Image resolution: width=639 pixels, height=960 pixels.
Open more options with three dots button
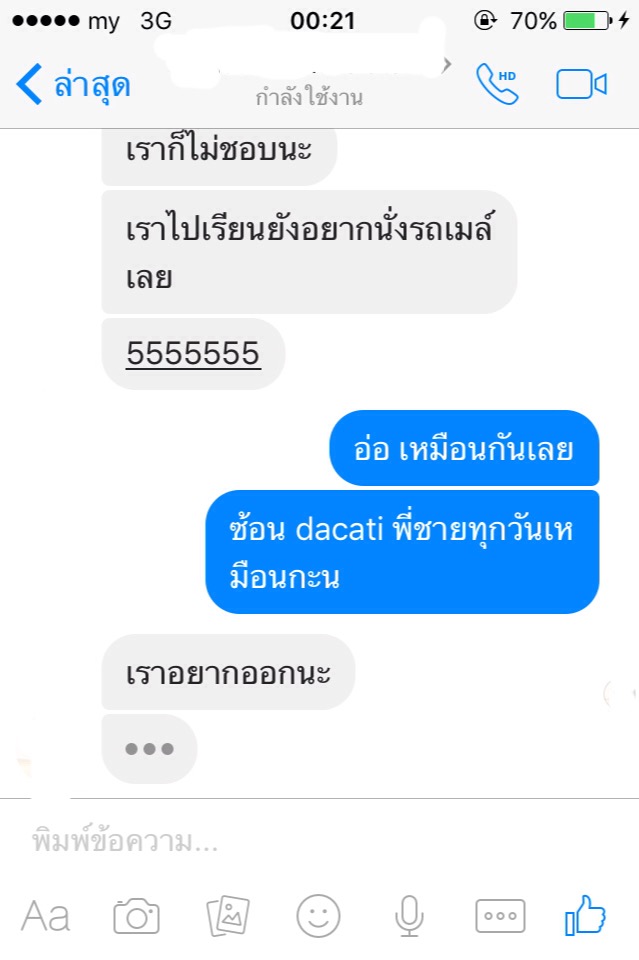point(500,917)
